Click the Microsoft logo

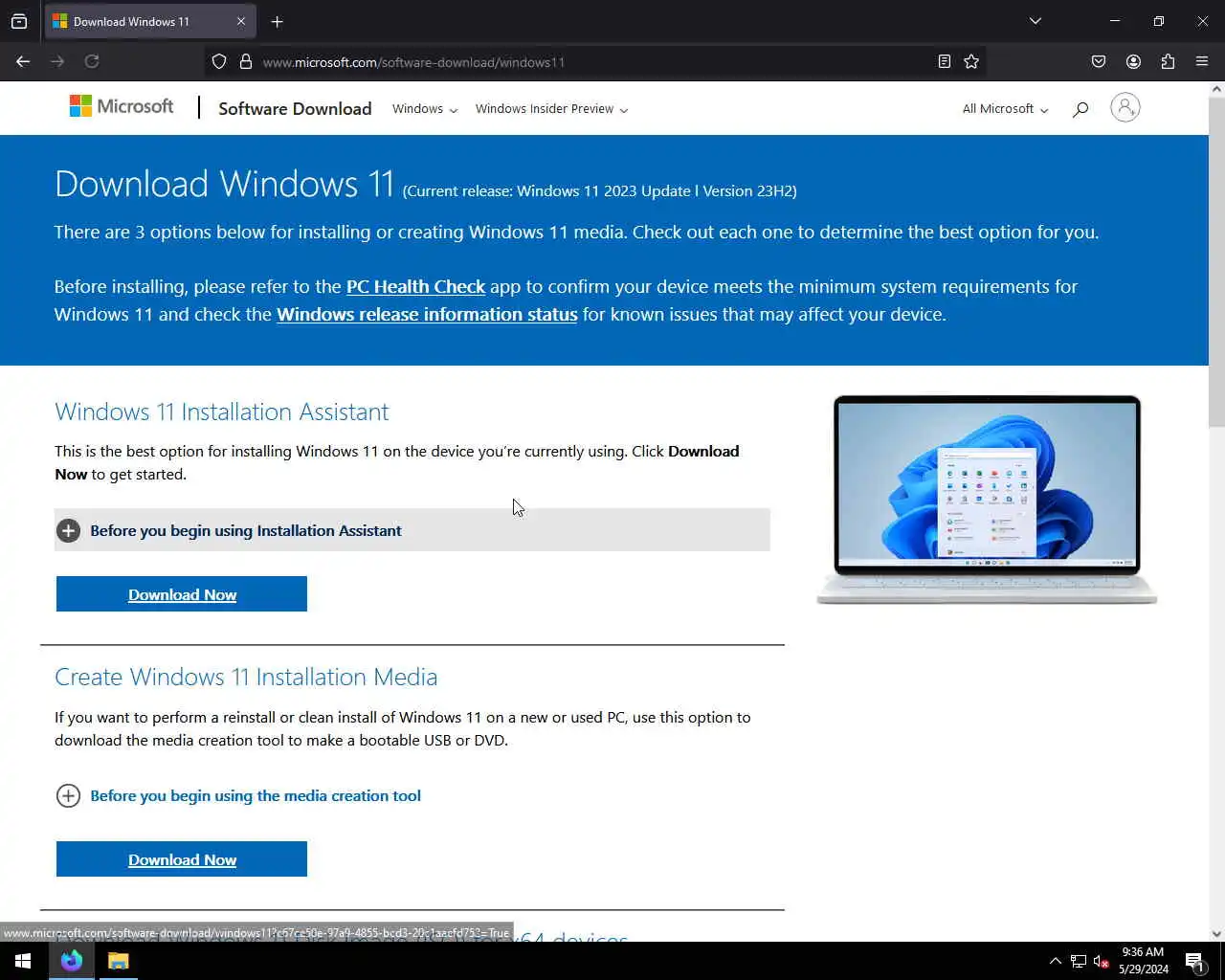pos(122,106)
